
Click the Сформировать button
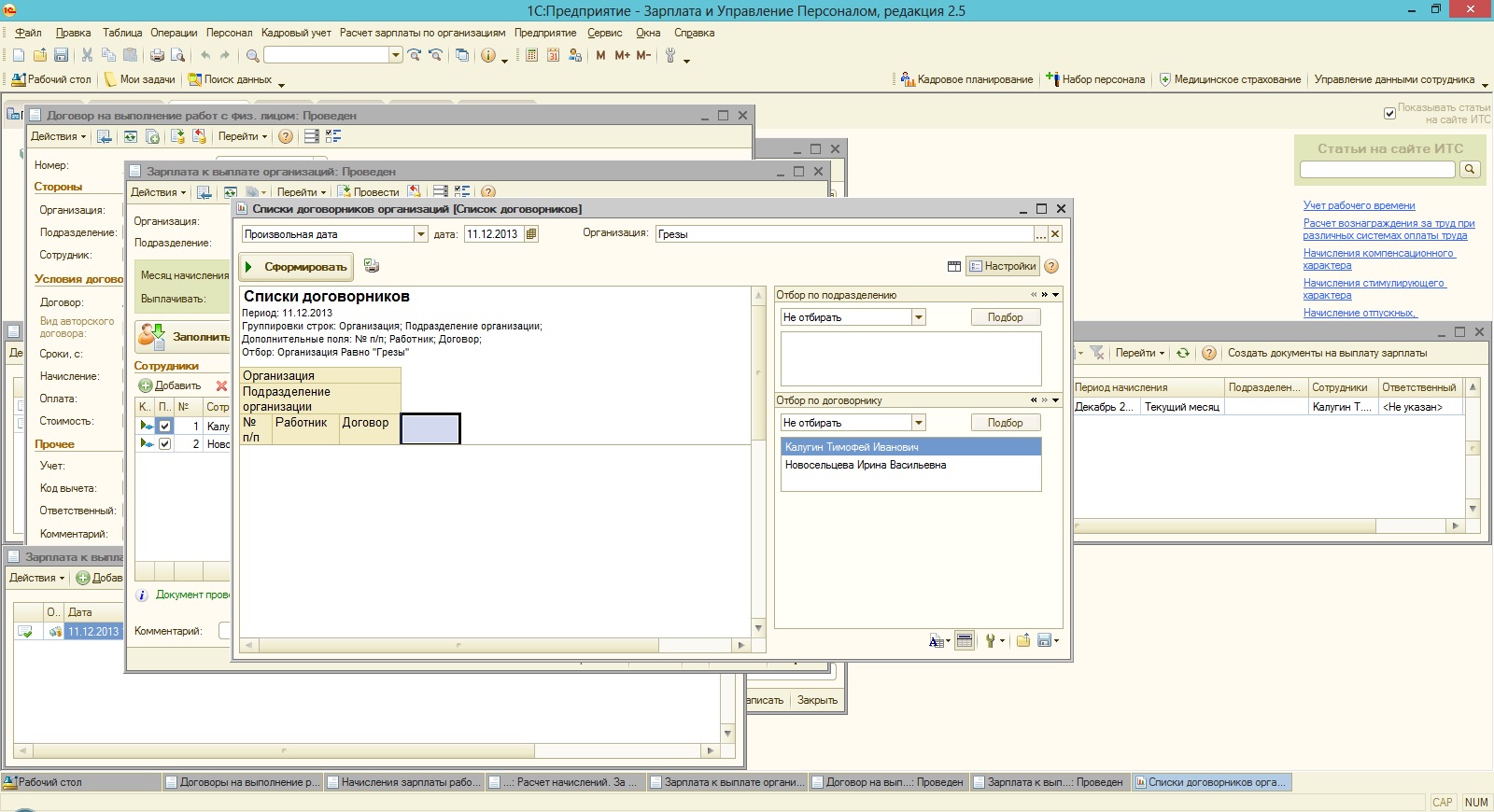tap(296, 267)
